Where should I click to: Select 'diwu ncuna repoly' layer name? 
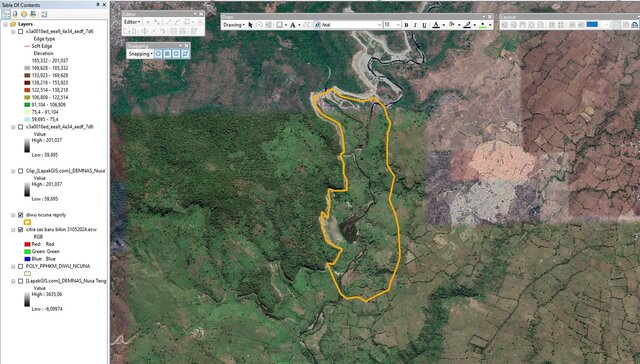pos(46,215)
